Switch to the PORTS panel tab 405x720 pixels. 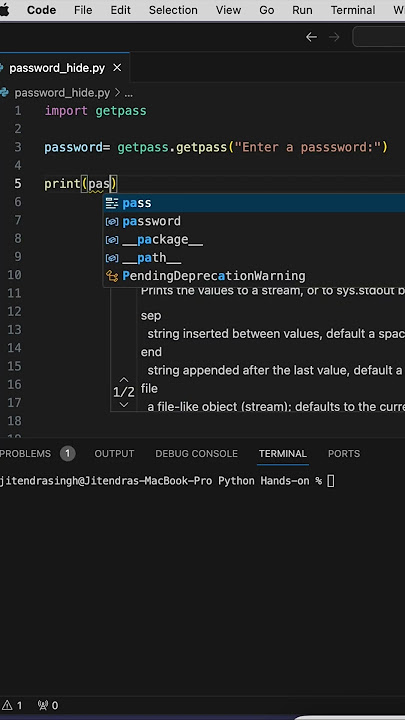pos(344,454)
